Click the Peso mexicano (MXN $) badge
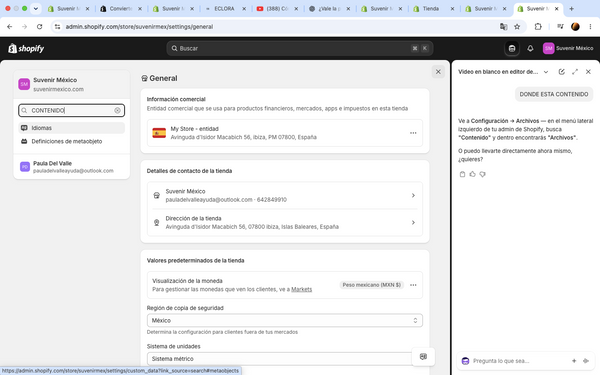 tap(371, 285)
